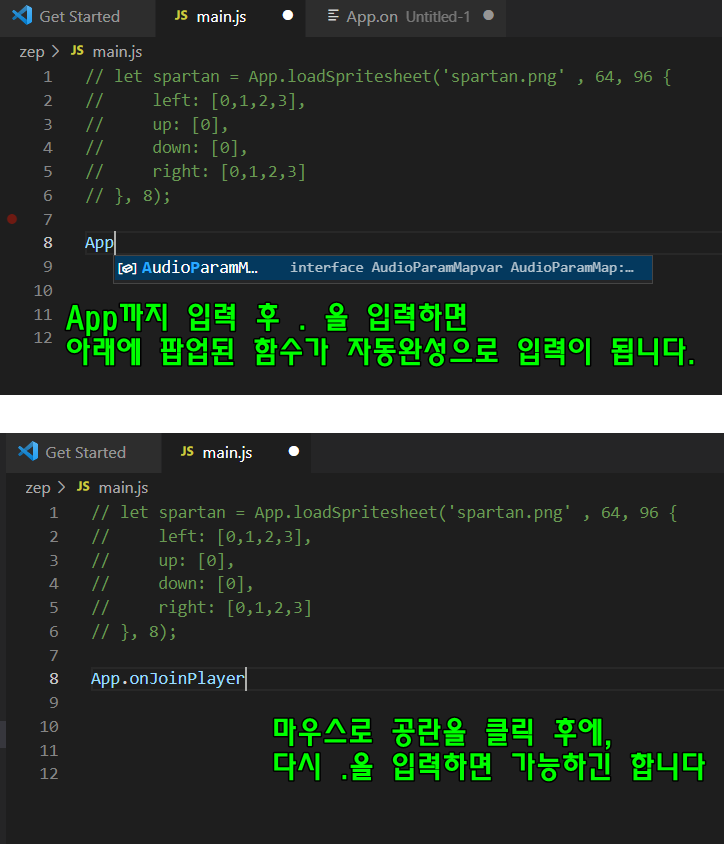The image size is (724, 846).
Task: Open Get Started tab in top editor
Action: click(x=78, y=18)
